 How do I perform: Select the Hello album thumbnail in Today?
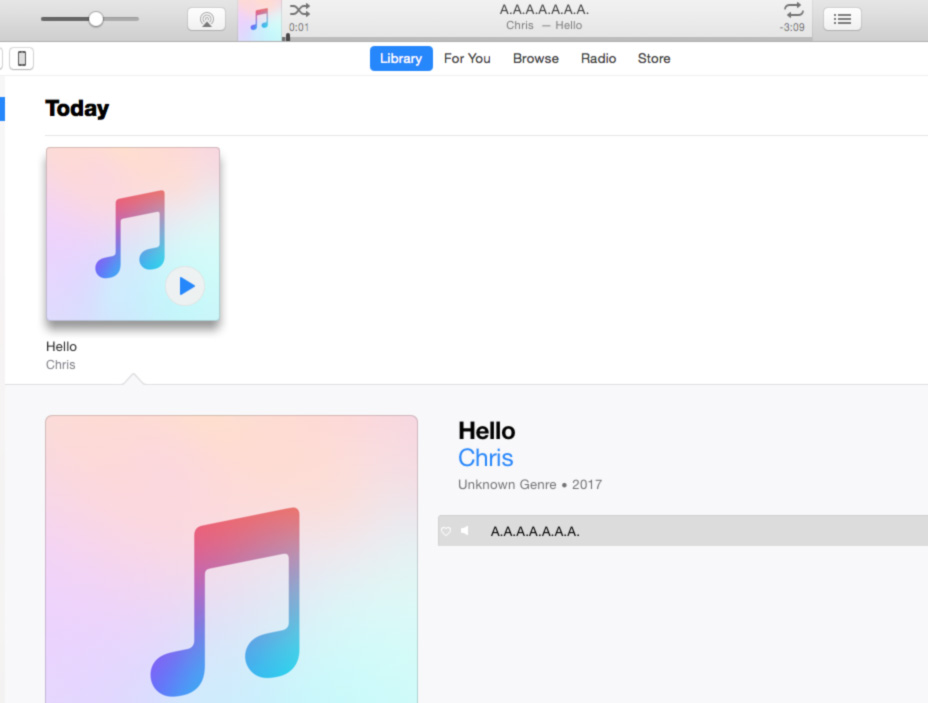tap(133, 234)
